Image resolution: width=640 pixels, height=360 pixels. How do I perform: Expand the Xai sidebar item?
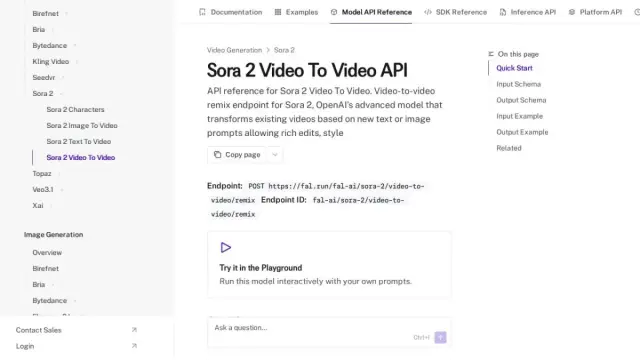(38, 205)
